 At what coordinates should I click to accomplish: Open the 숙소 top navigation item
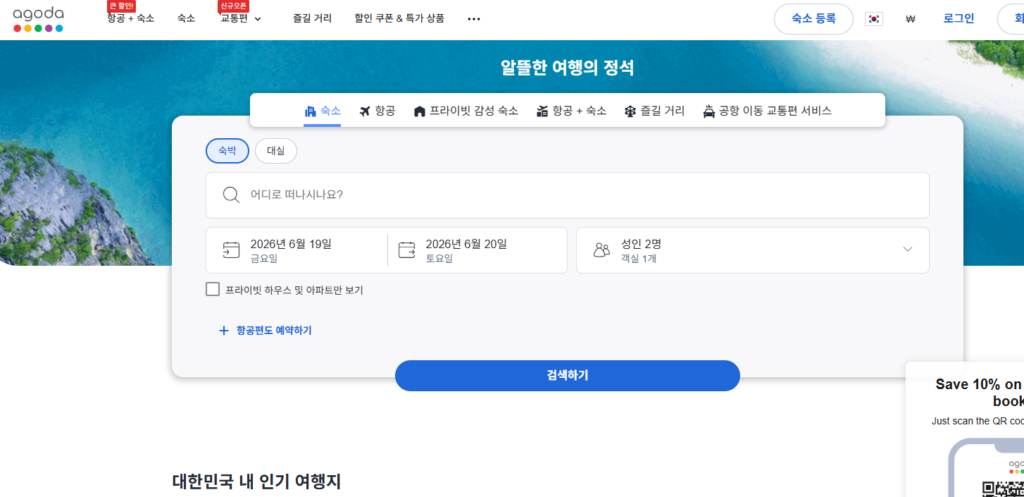pyautogui.click(x=186, y=19)
